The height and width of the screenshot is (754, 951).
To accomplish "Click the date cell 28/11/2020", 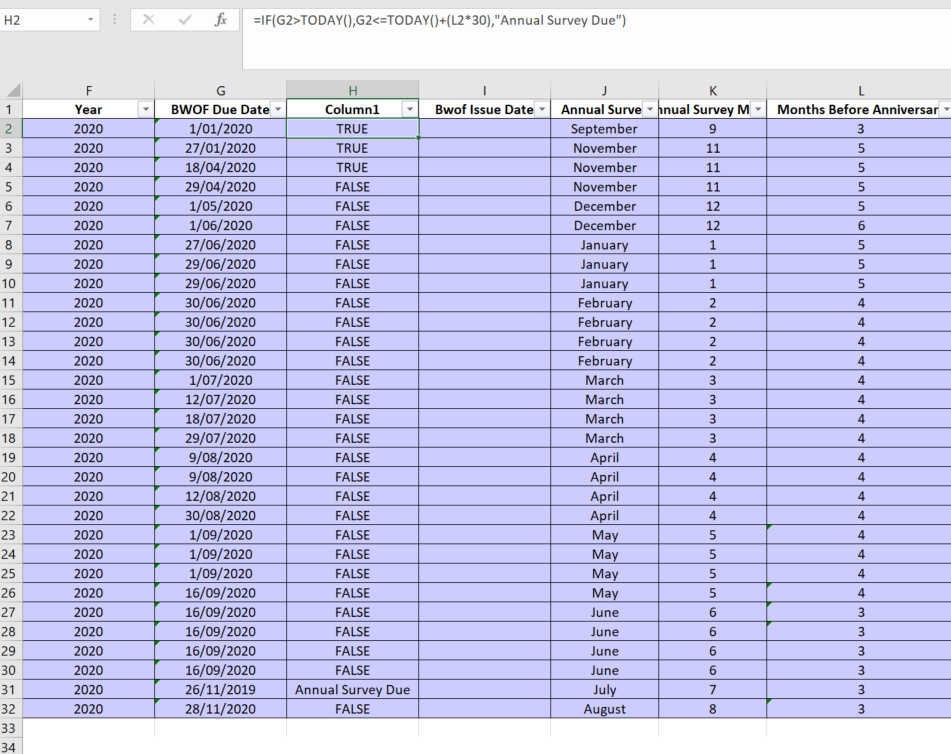I will [221, 709].
